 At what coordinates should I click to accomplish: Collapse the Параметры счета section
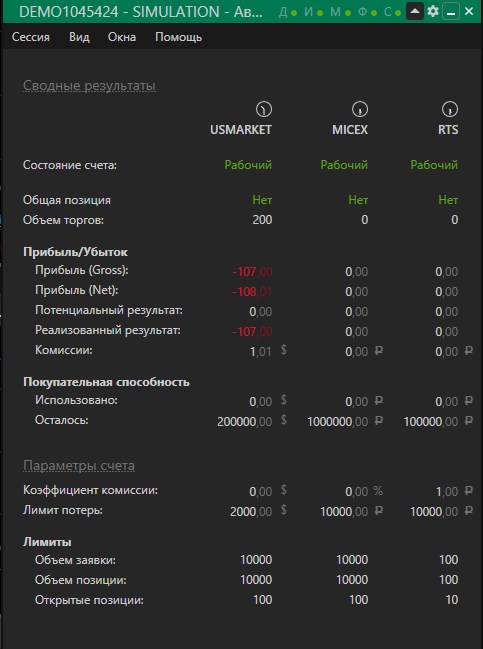point(79,466)
